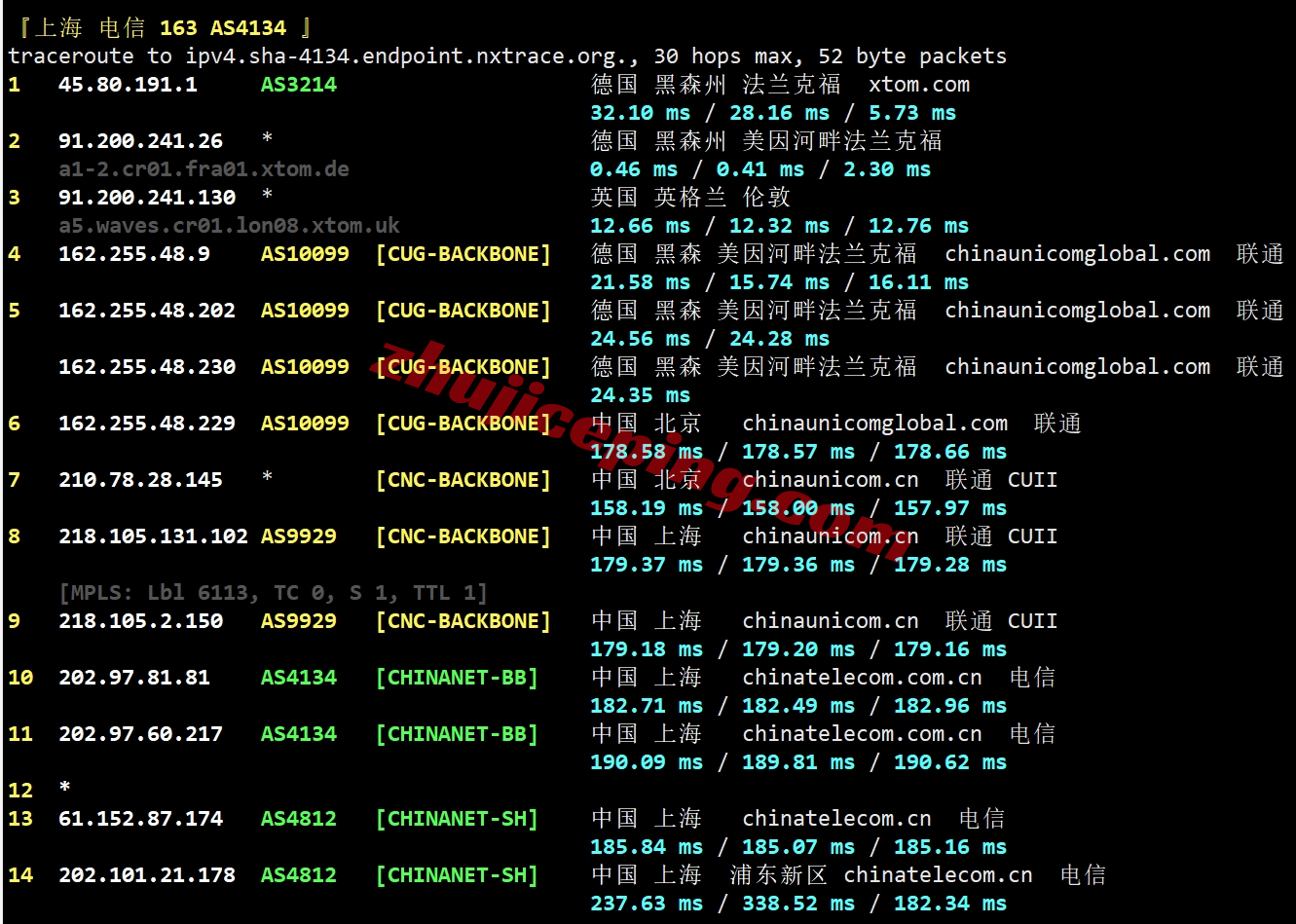Select chinatelecom.cn on hop 13

coord(837,819)
